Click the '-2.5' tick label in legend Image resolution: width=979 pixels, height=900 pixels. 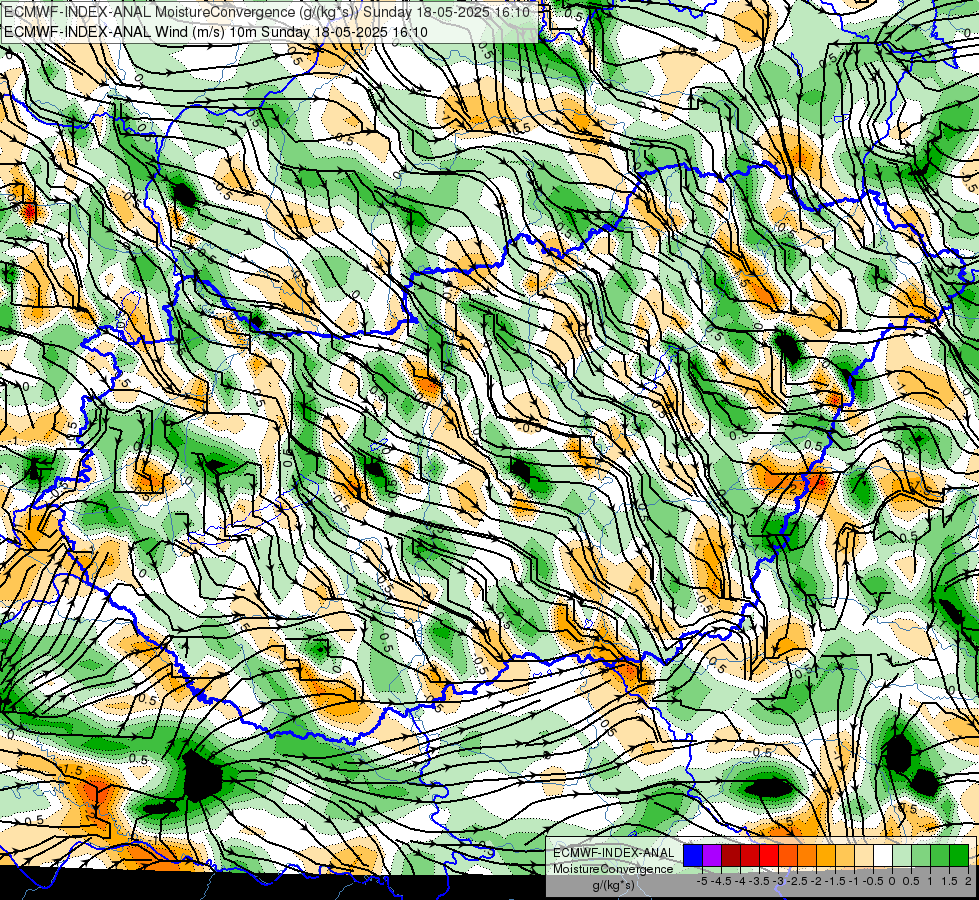[797, 881]
